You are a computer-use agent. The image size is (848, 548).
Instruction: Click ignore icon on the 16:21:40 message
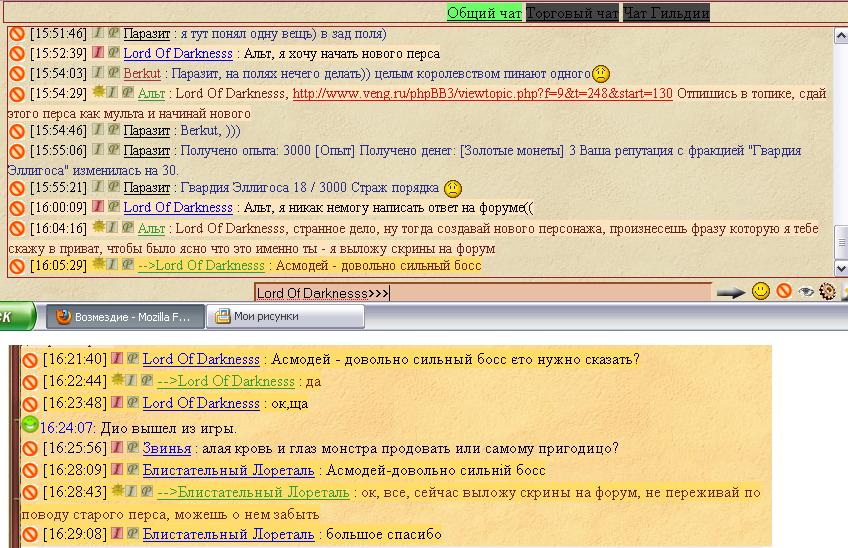tap(30, 360)
